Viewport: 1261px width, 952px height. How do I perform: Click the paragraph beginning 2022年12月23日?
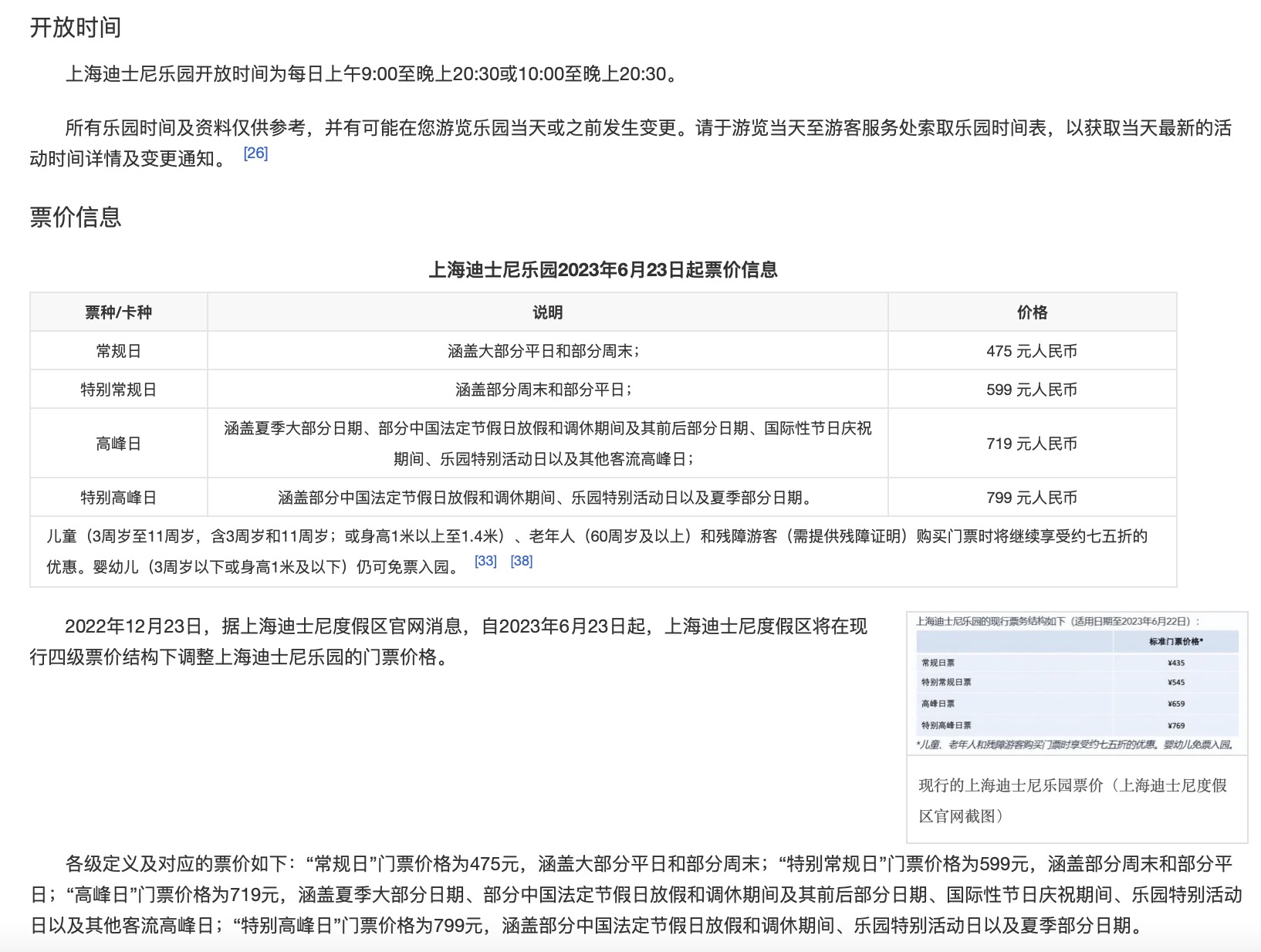click(448, 641)
